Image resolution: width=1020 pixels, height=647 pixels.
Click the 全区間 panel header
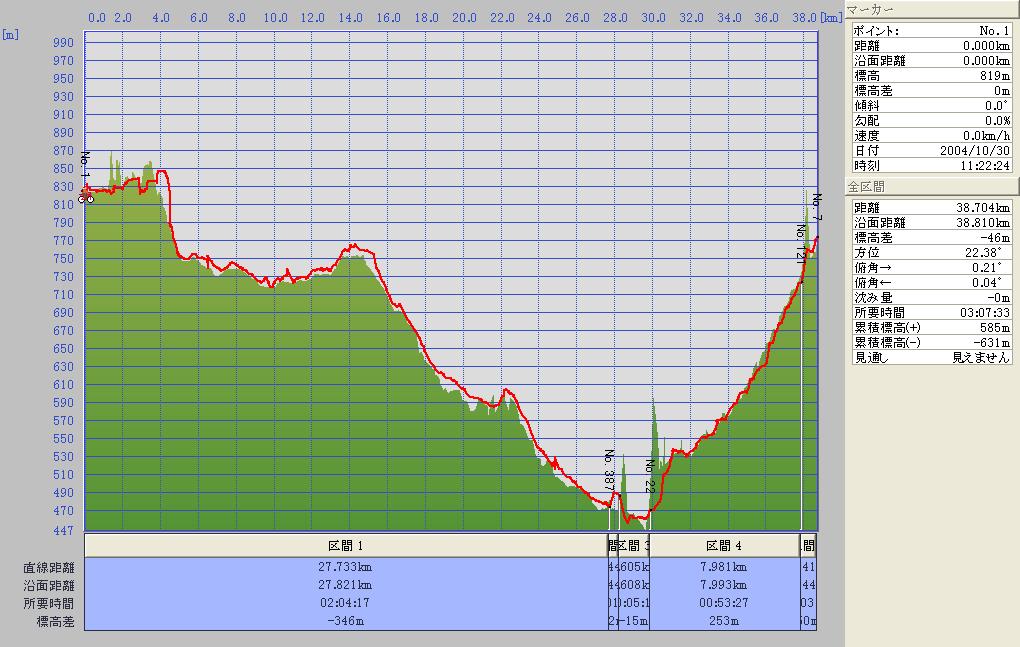point(930,187)
